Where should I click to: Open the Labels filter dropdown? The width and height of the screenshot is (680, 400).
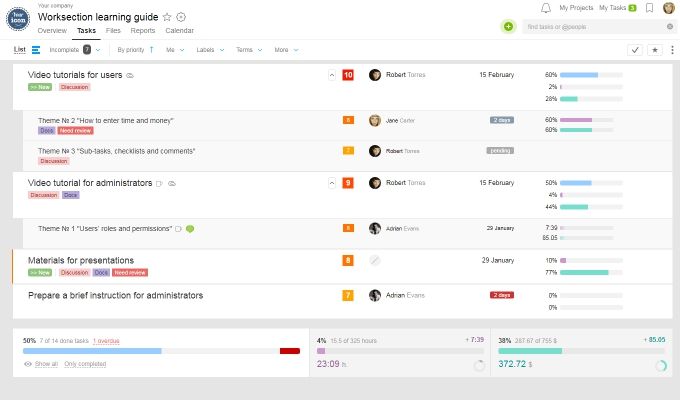208,49
